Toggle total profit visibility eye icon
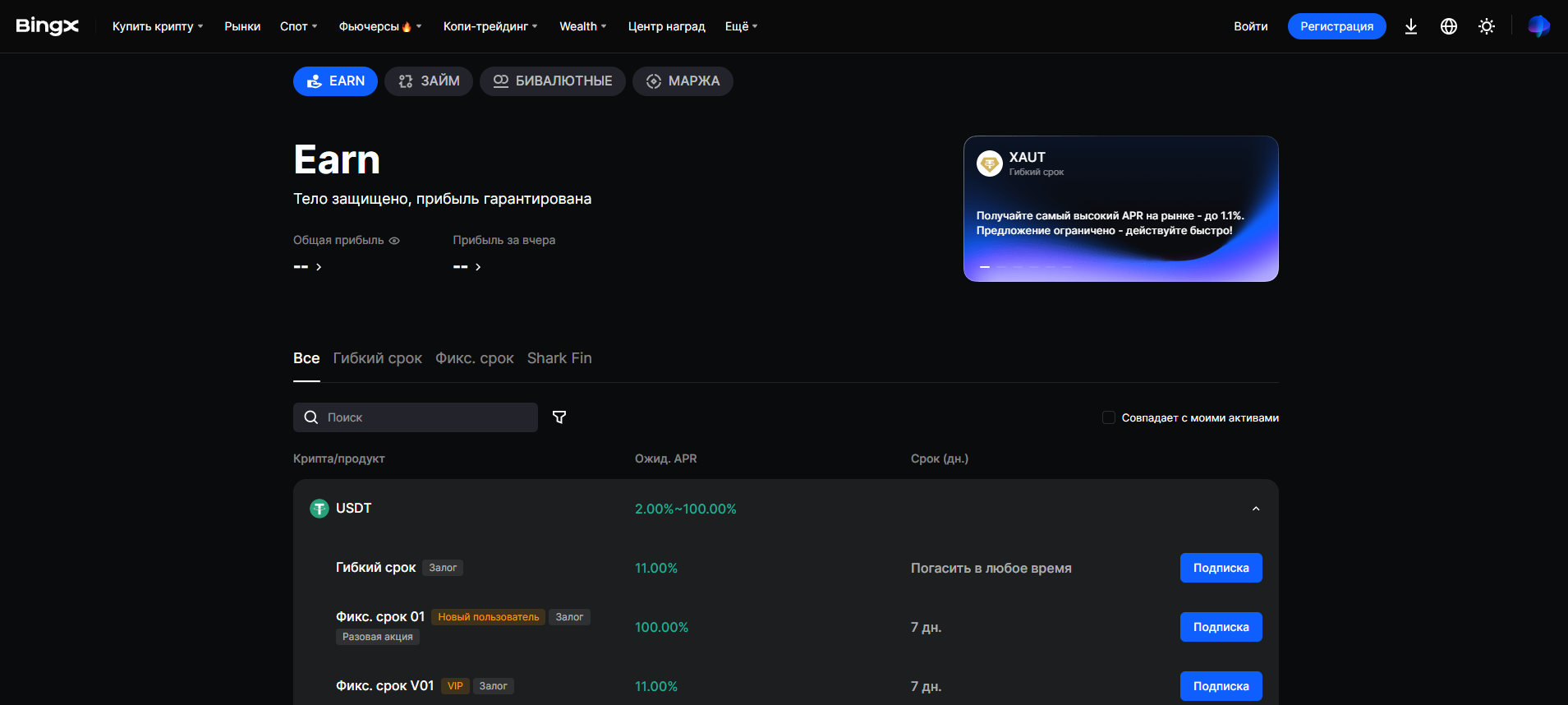Viewport: 1568px width, 705px height. tap(394, 241)
